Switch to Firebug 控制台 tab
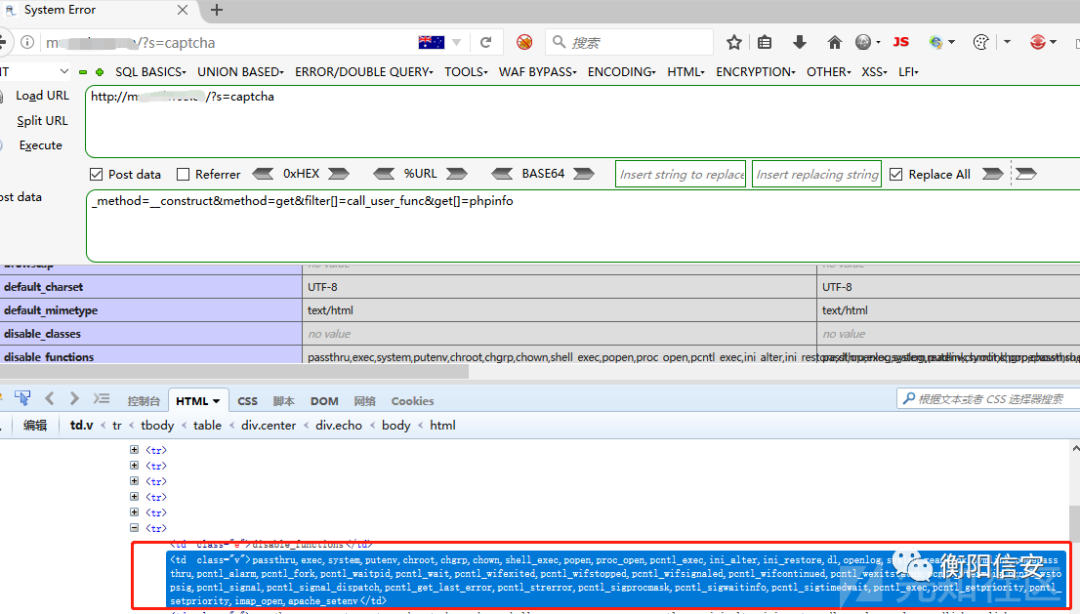 click(x=143, y=401)
